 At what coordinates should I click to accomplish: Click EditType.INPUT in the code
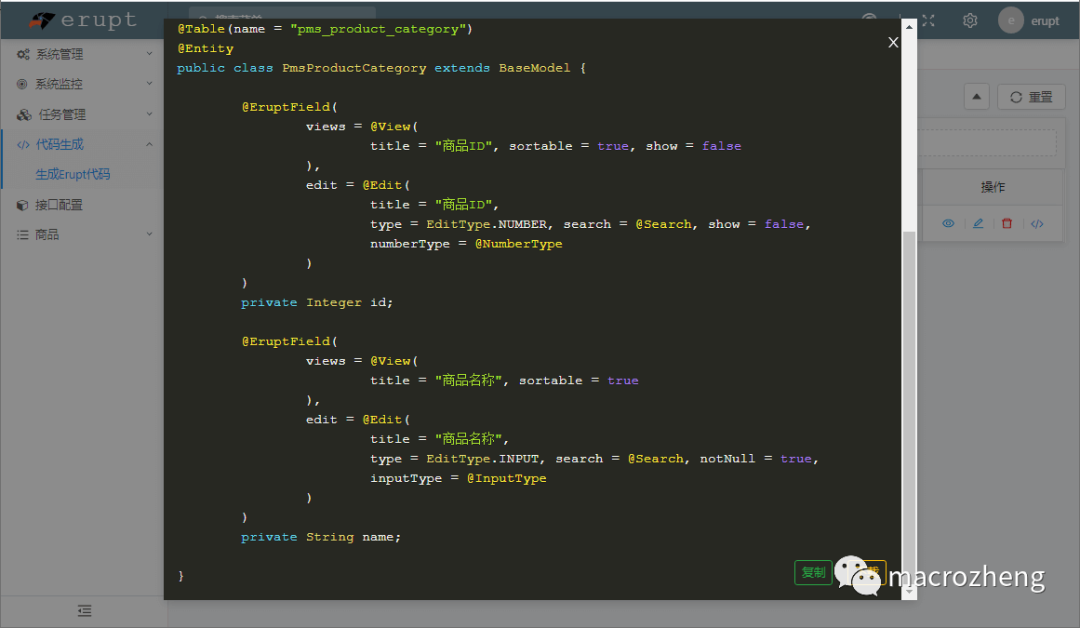483,459
